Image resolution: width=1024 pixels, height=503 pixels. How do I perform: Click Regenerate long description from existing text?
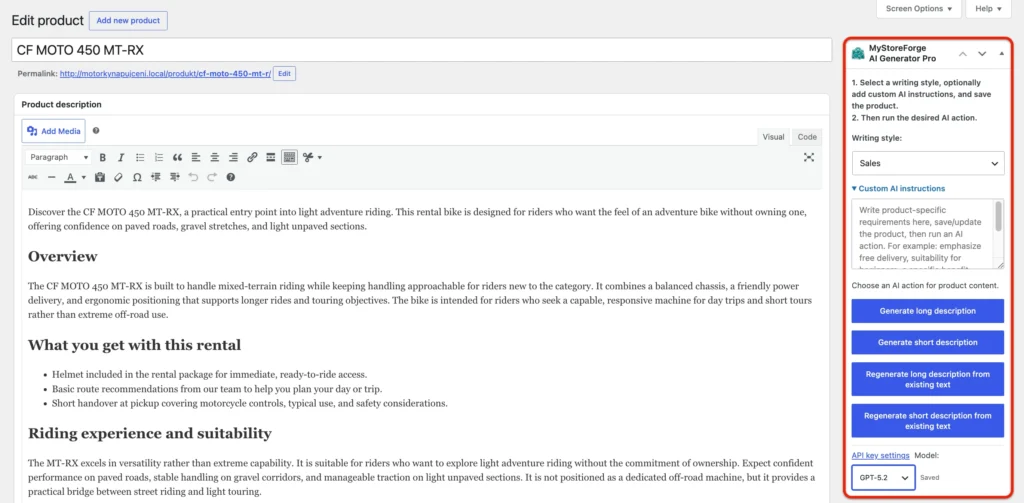pos(927,380)
